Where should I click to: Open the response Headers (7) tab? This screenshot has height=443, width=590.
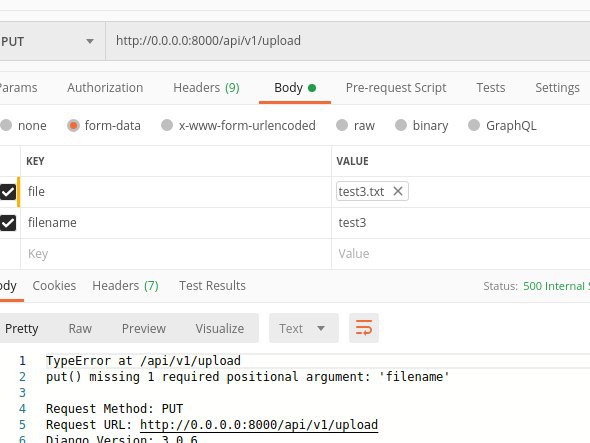pyautogui.click(x=125, y=286)
